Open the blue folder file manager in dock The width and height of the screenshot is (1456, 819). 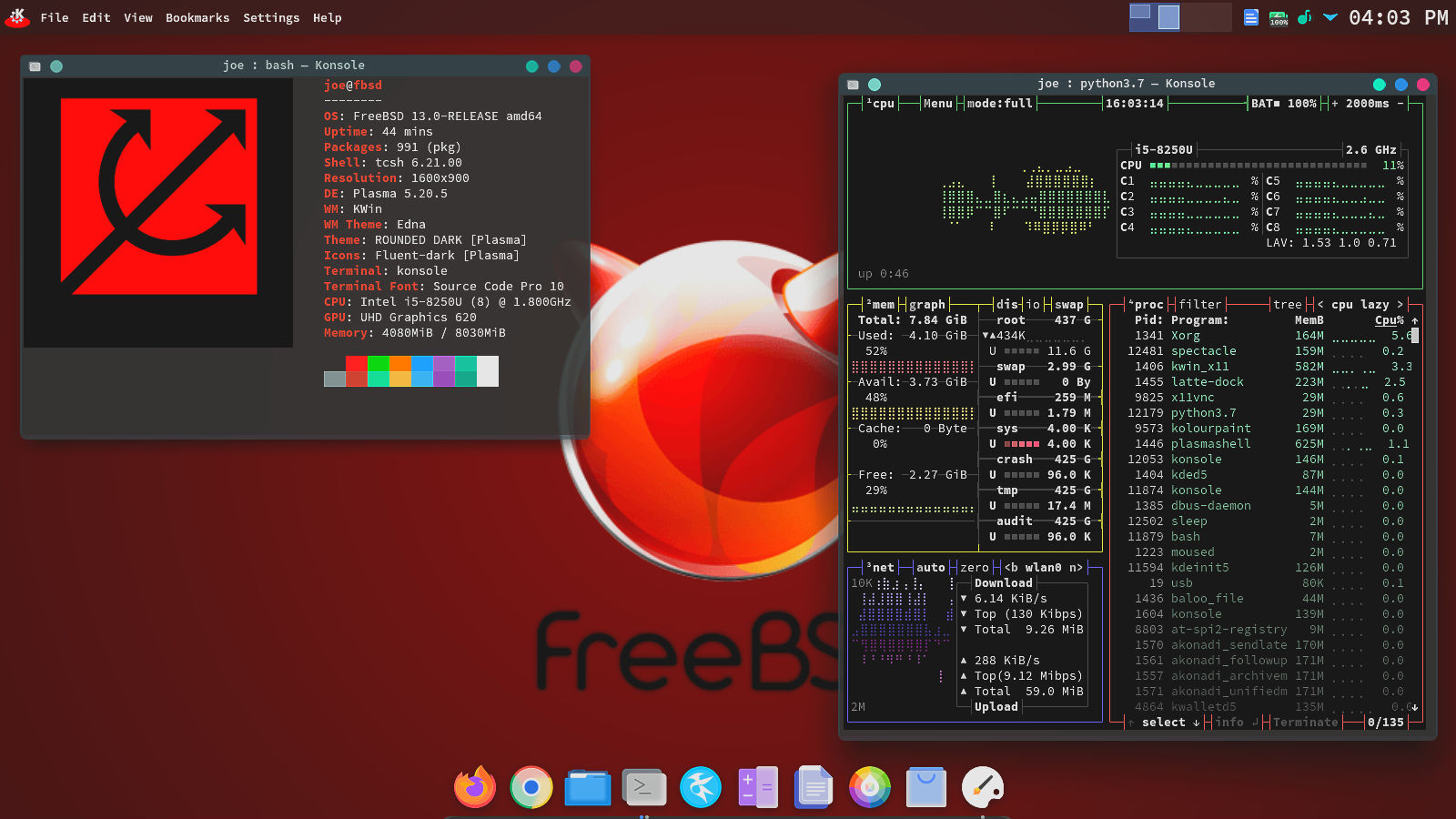588,787
